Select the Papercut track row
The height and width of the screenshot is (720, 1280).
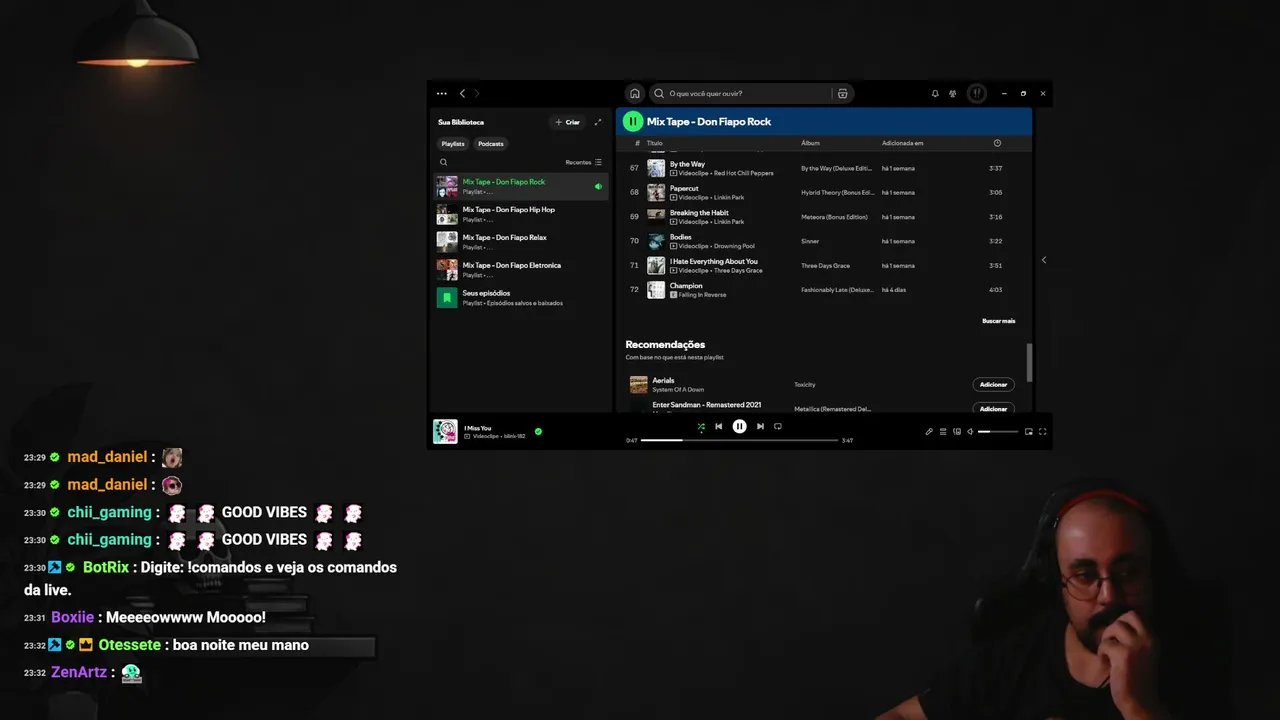pos(823,192)
